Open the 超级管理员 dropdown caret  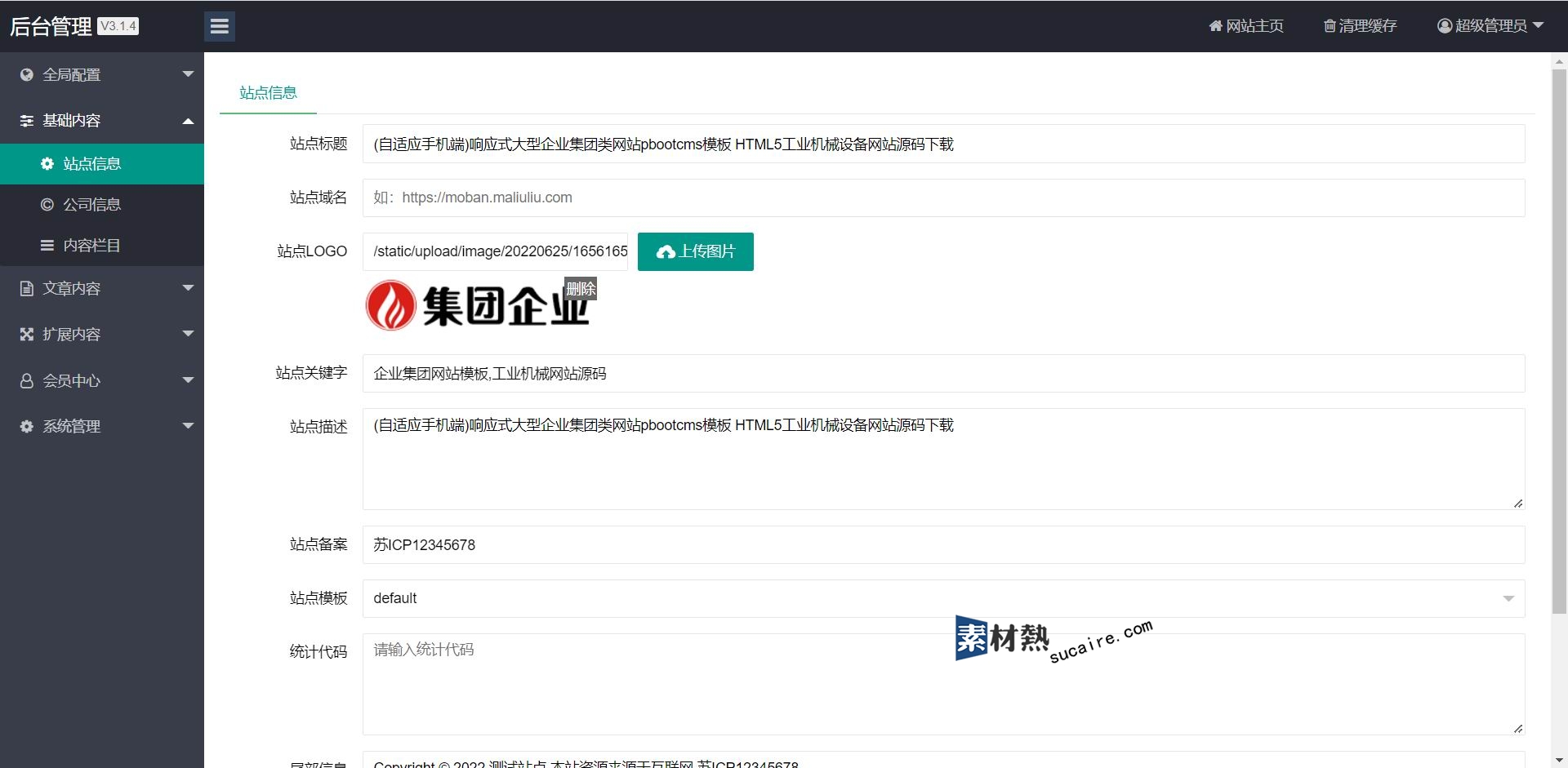tap(1539, 25)
